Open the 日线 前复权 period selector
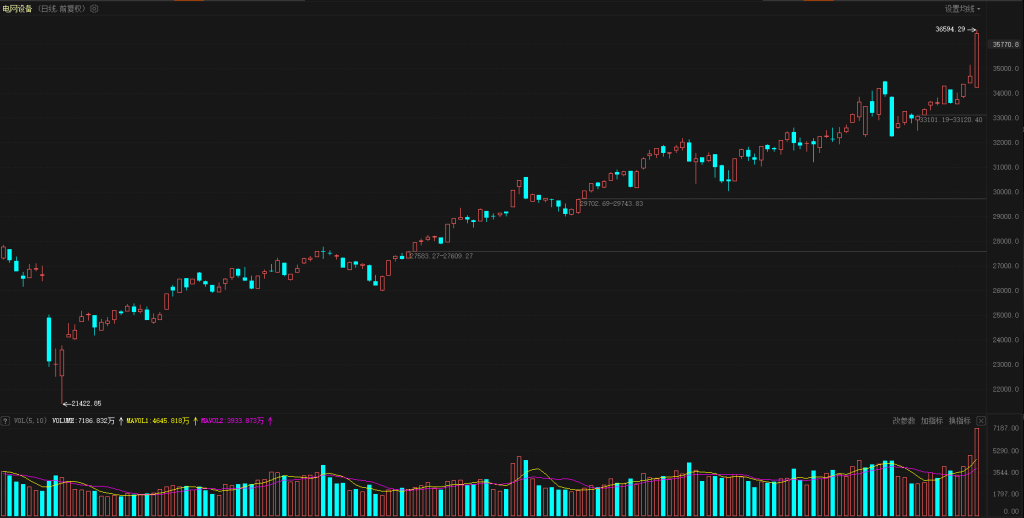This screenshot has width=1024, height=518. (61, 8)
